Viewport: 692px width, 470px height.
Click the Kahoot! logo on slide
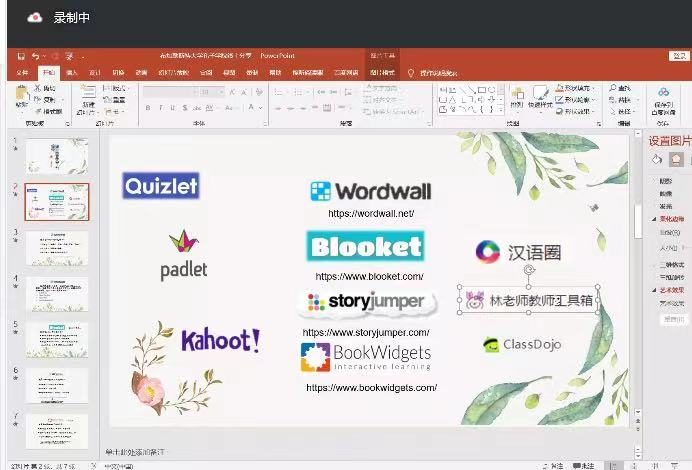point(220,340)
